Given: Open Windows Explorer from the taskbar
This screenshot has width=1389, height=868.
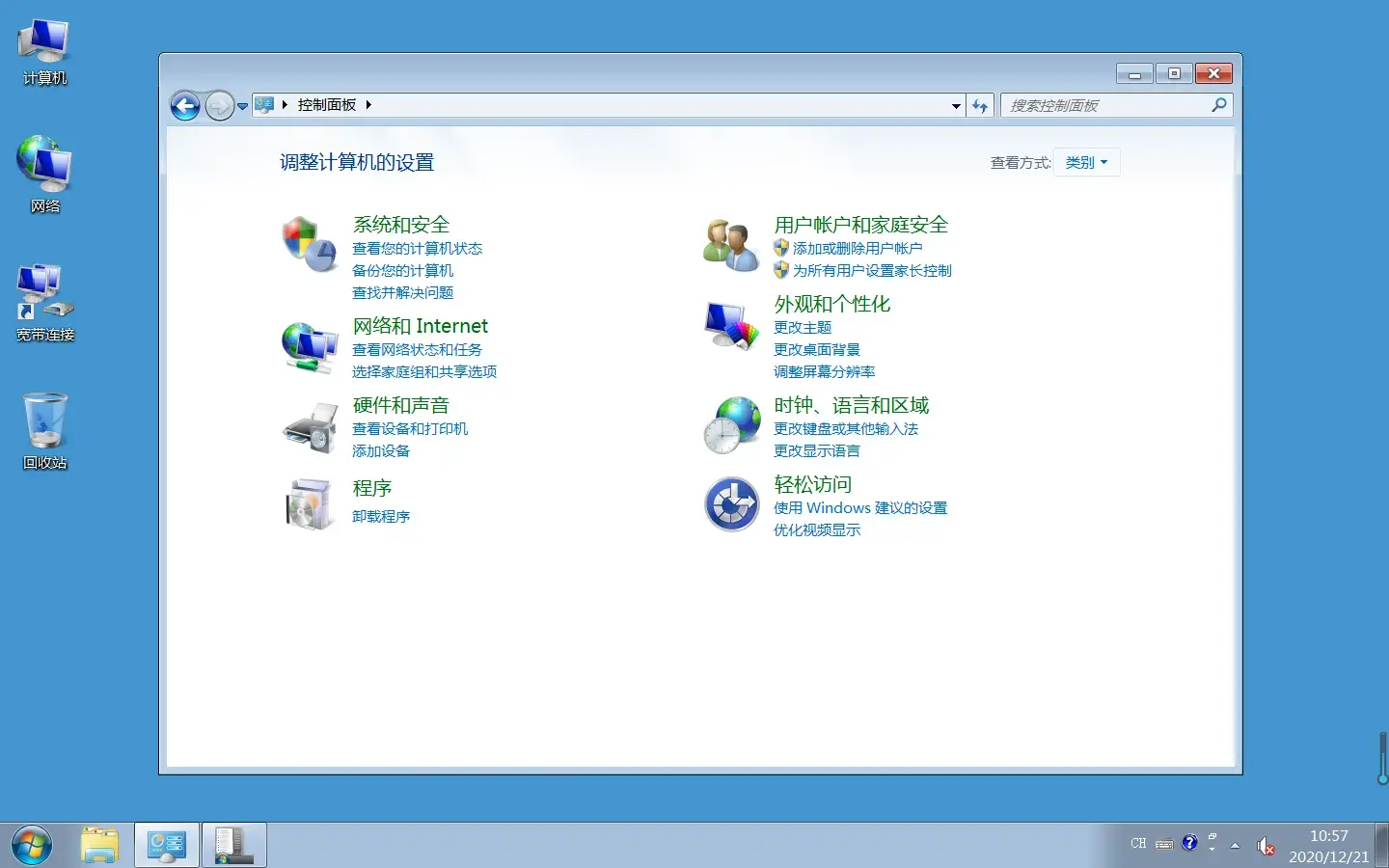Looking at the screenshot, I should pyautogui.click(x=99, y=845).
